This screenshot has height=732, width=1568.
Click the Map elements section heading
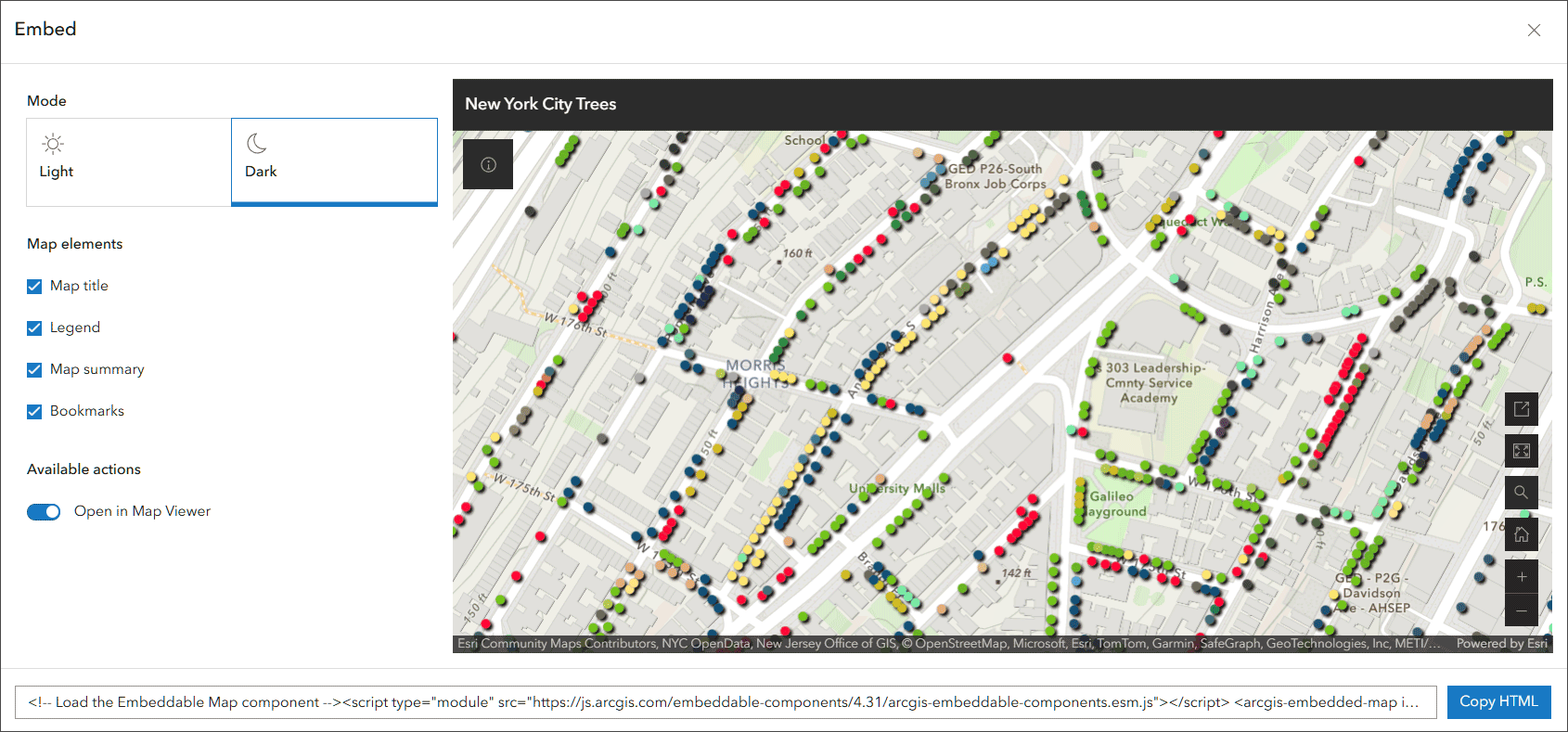point(75,244)
